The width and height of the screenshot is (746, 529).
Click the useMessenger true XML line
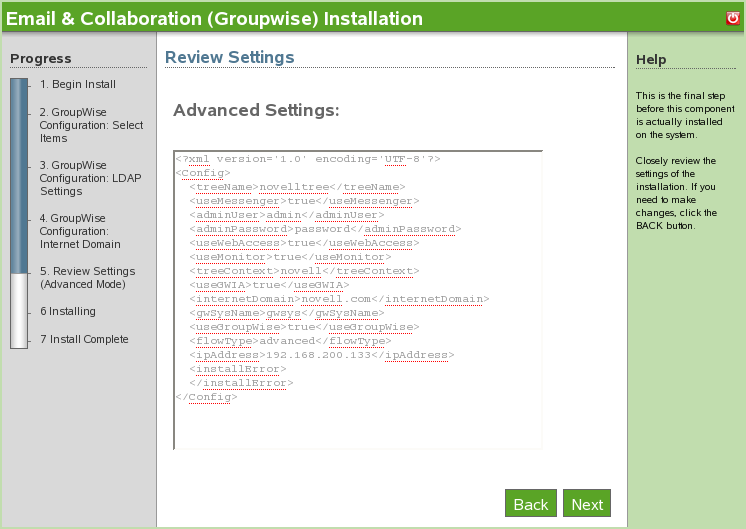point(304,201)
